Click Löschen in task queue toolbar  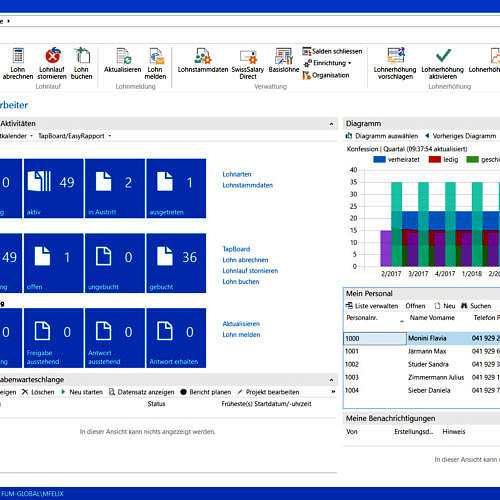pyautogui.click(x=38, y=392)
